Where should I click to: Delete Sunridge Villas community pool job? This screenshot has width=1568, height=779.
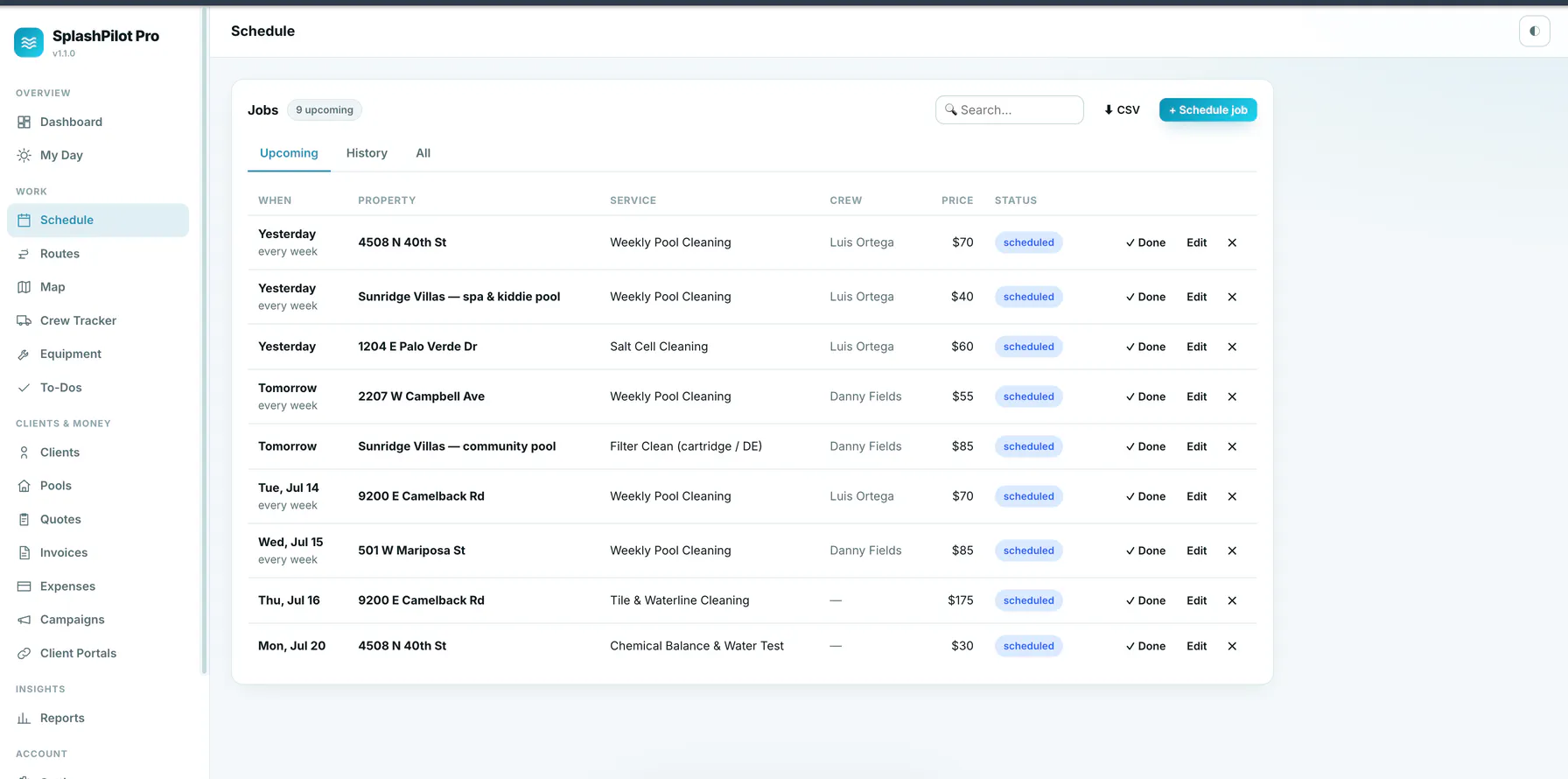(1232, 446)
